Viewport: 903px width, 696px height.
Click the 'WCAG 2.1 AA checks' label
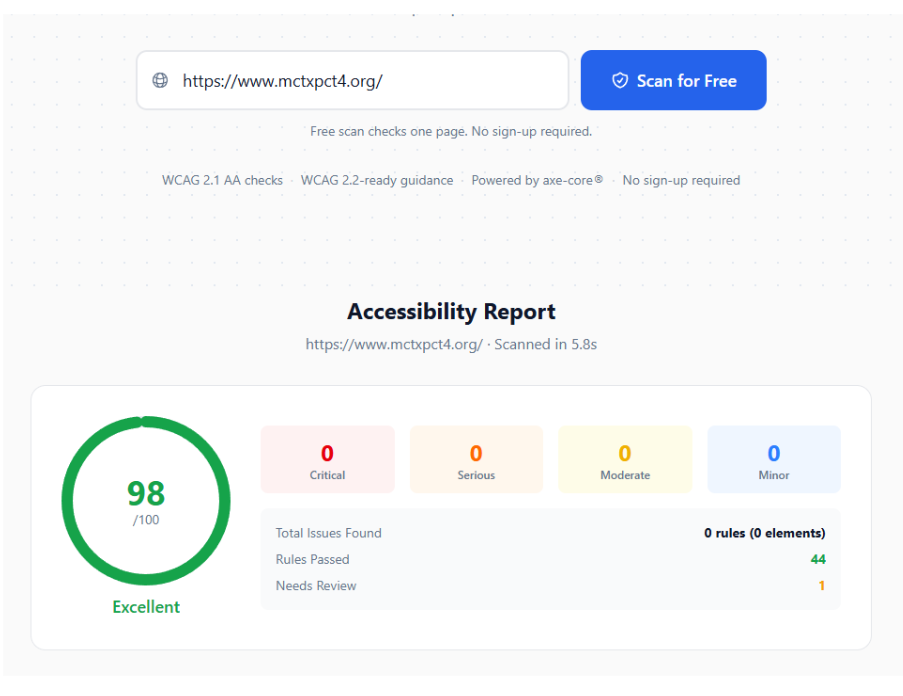click(x=222, y=180)
